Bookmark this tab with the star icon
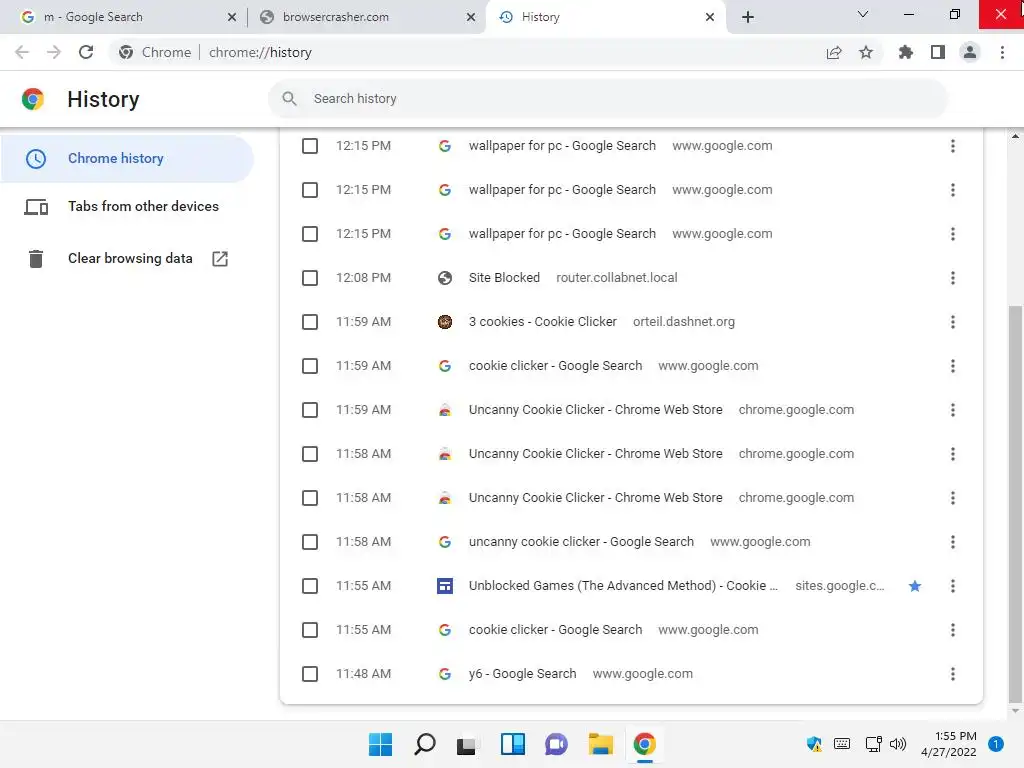This screenshot has width=1024, height=768. coord(866,52)
